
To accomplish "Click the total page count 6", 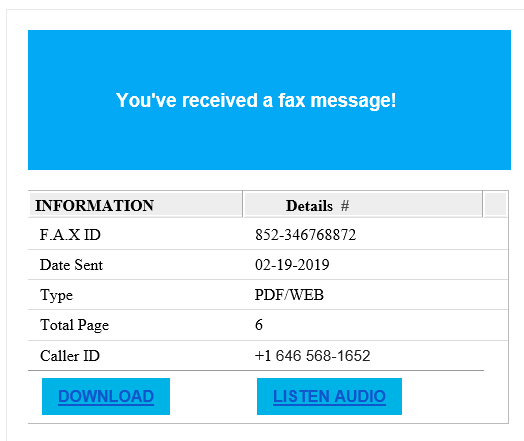I will (259, 325).
